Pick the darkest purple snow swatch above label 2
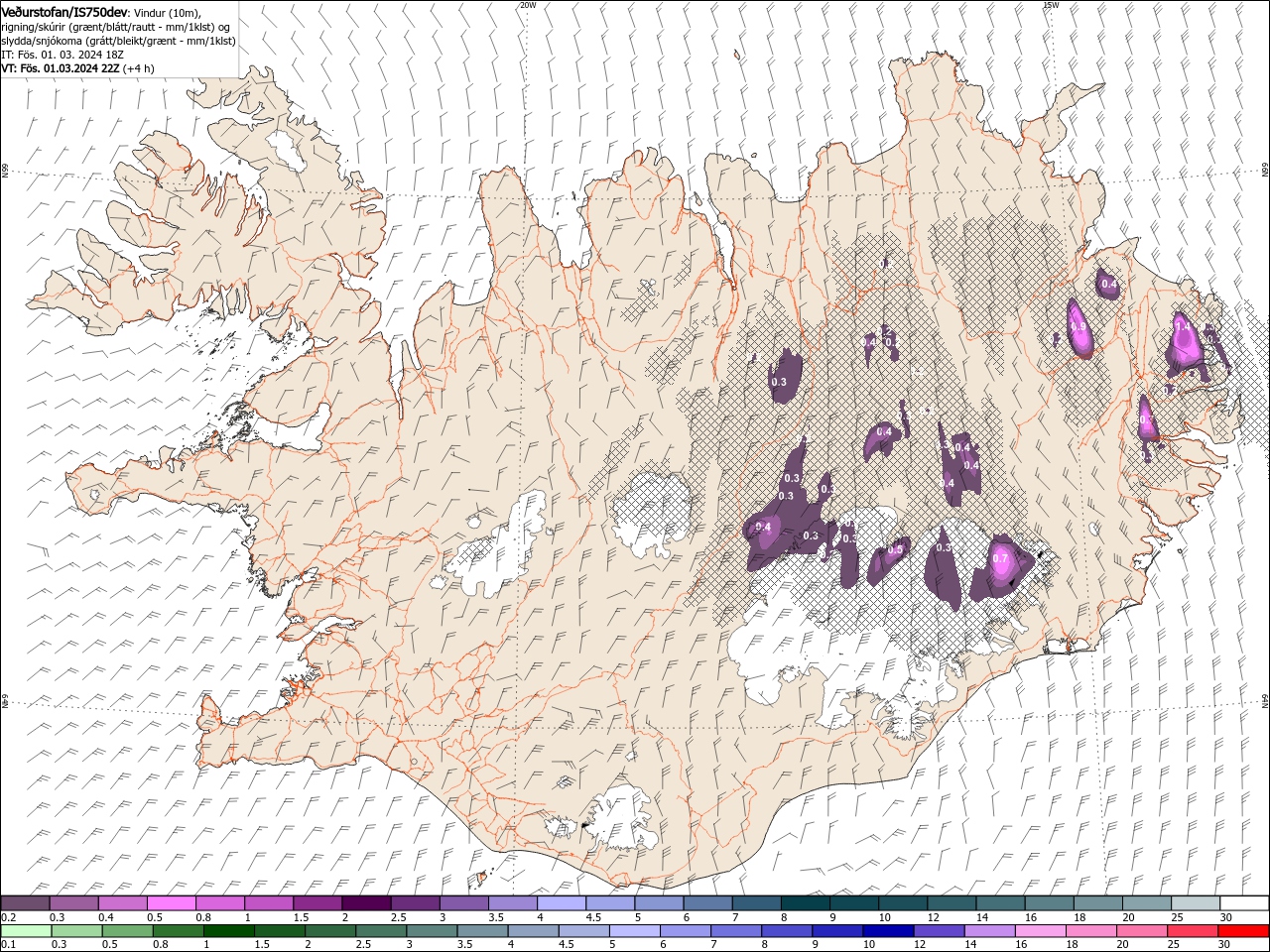Screen dimensions: 1270x952 tap(366, 903)
